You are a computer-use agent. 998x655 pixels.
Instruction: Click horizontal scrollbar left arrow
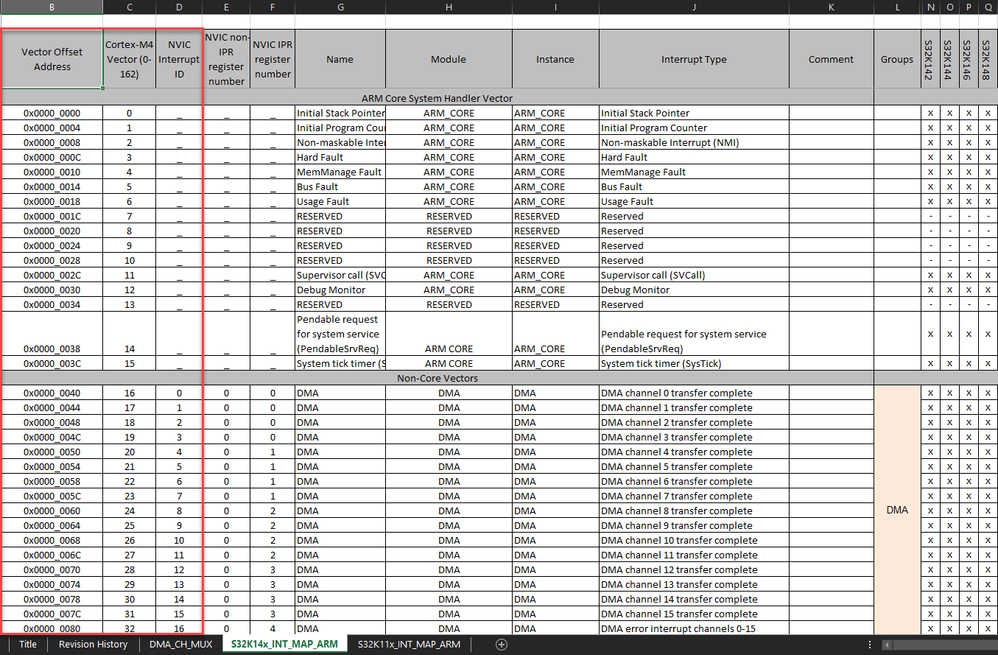(887, 644)
